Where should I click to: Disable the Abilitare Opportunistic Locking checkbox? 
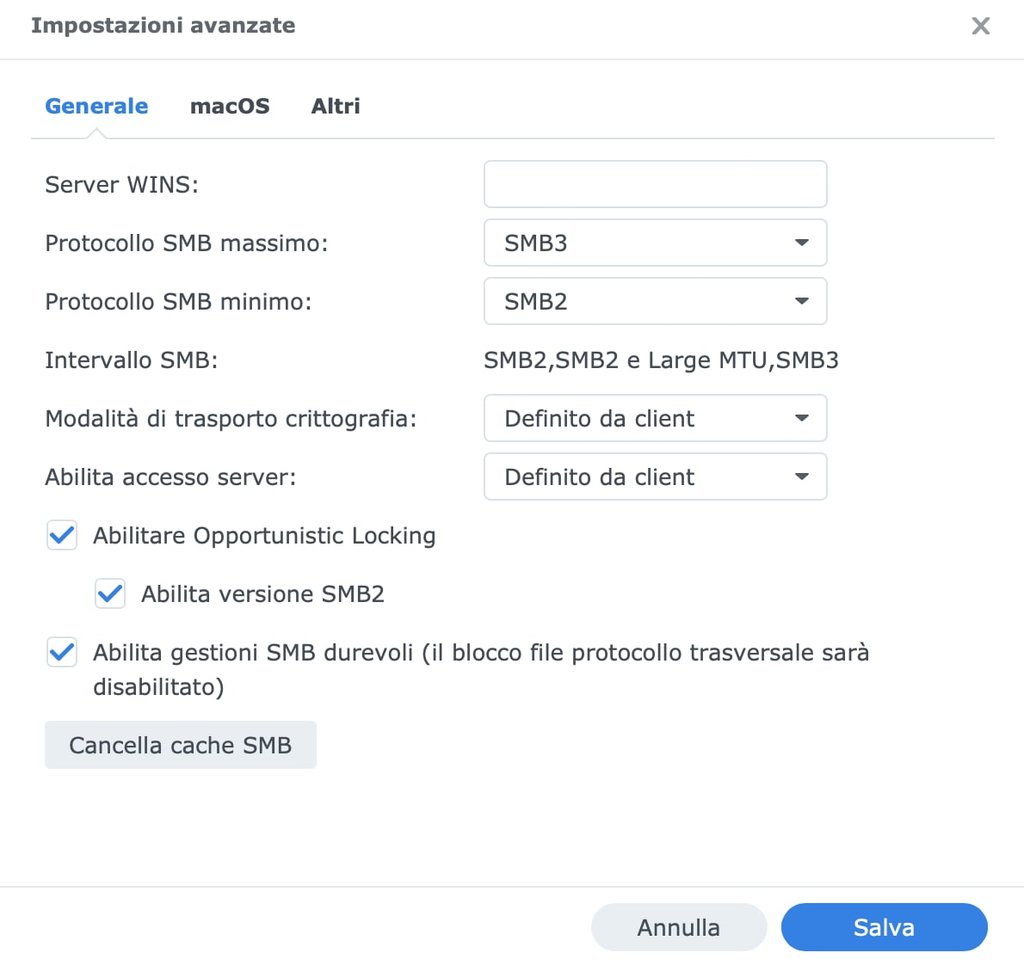pos(62,536)
